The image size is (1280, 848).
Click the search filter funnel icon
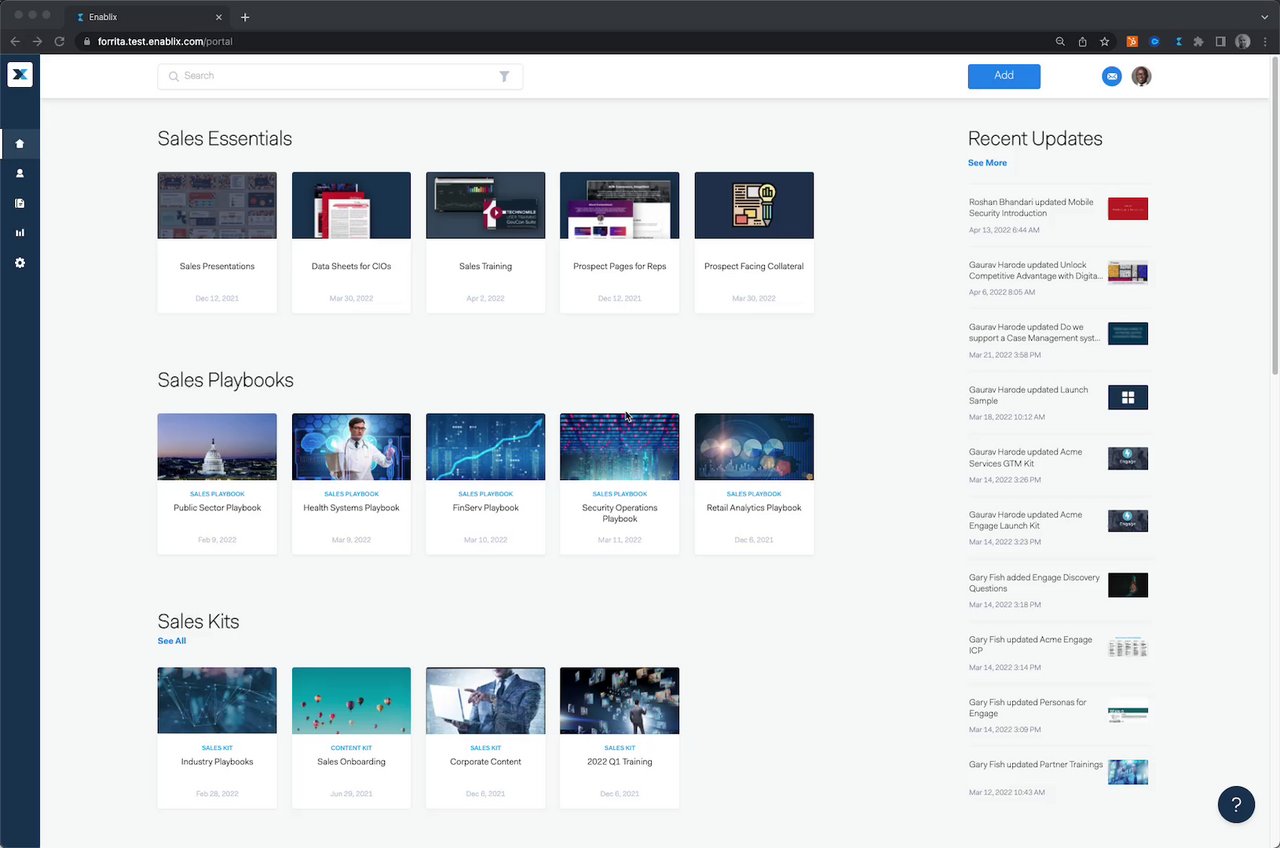(x=504, y=76)
